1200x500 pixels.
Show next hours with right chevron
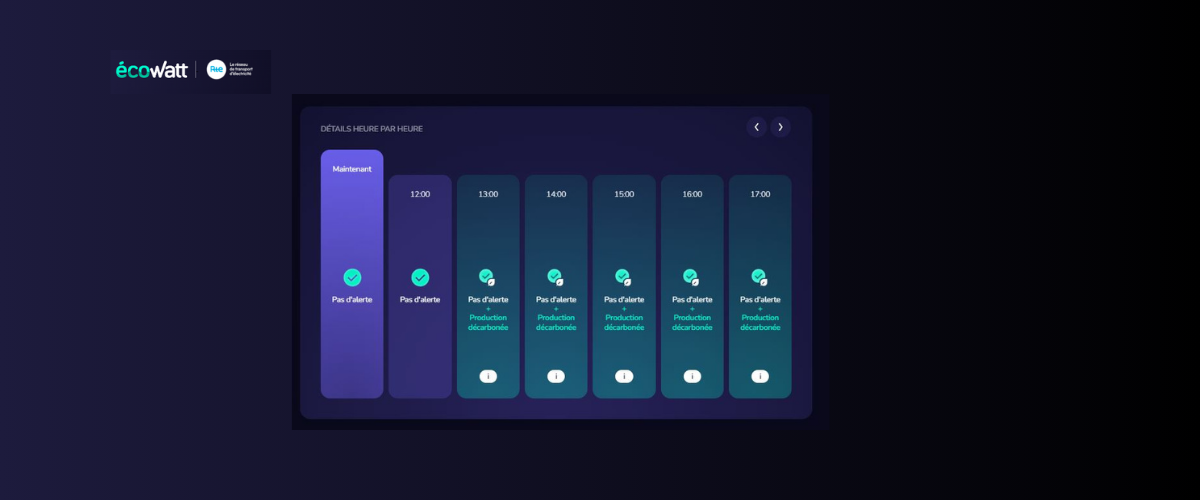pyautogui.click(x=780, y=127)
